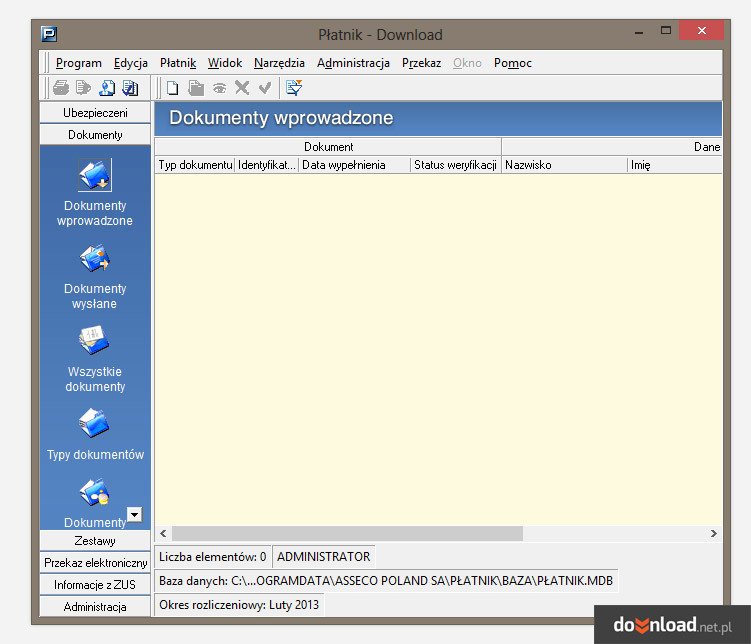Click the print toolbar icon
Image resolution: width=751 pixels, height=644 pixels.
click(x=61, y=88)
